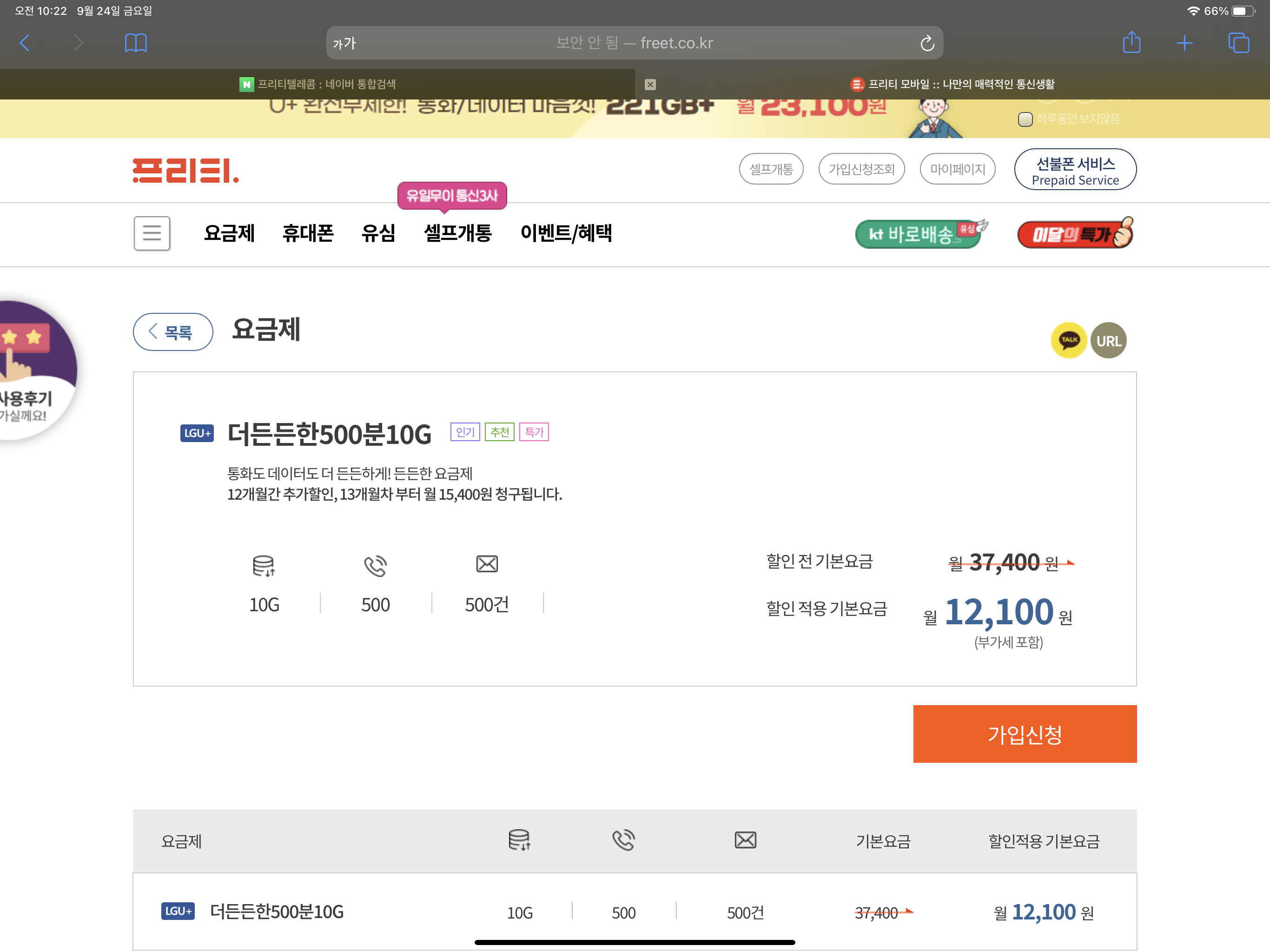Click the kt 바로배송 banner
The height and width of the screenshot is (952, 1270).
921,234
